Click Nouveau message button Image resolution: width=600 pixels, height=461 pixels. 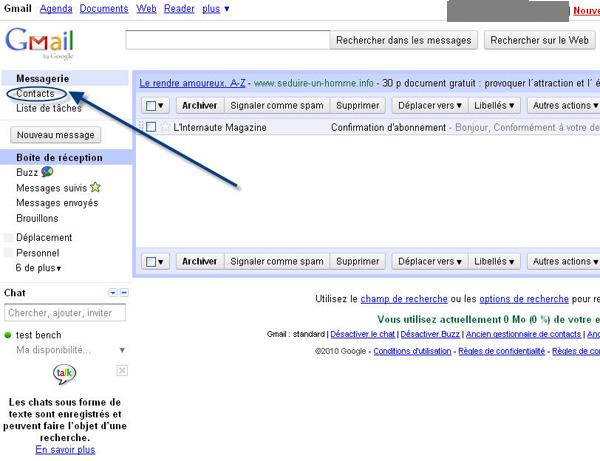[55, 135]
